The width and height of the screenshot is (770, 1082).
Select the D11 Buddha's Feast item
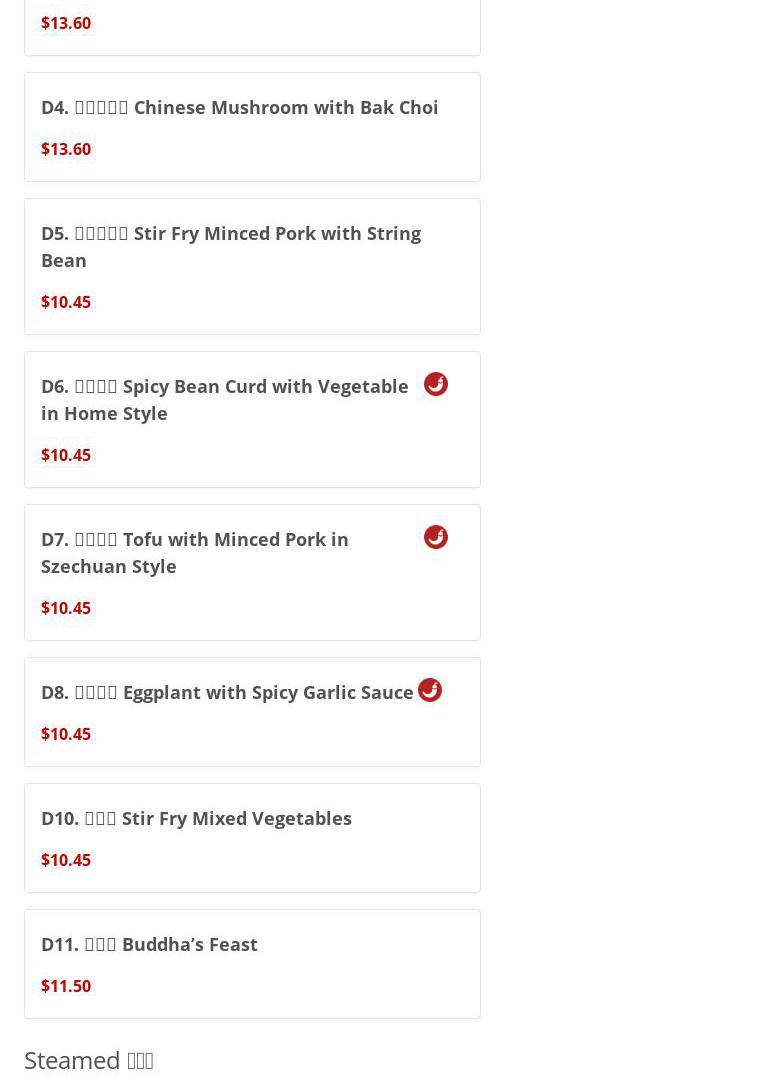[x=149, y=944]
